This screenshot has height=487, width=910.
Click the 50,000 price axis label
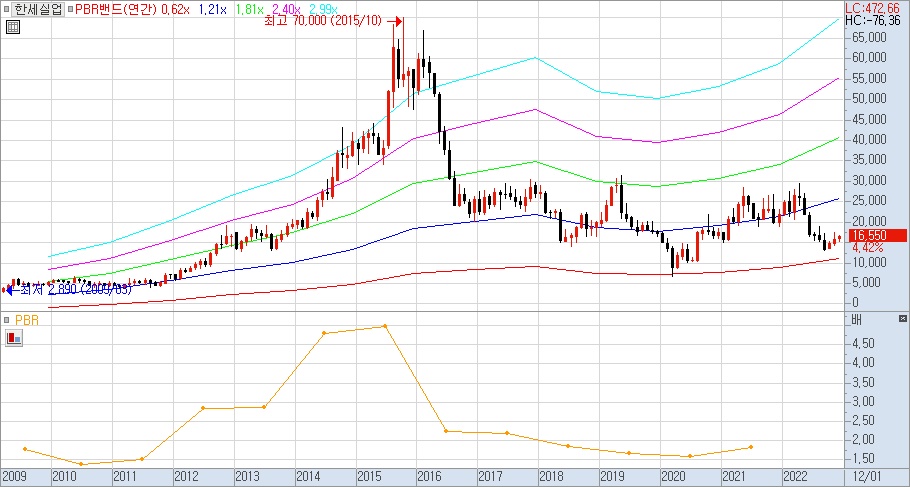pos(869,99)
